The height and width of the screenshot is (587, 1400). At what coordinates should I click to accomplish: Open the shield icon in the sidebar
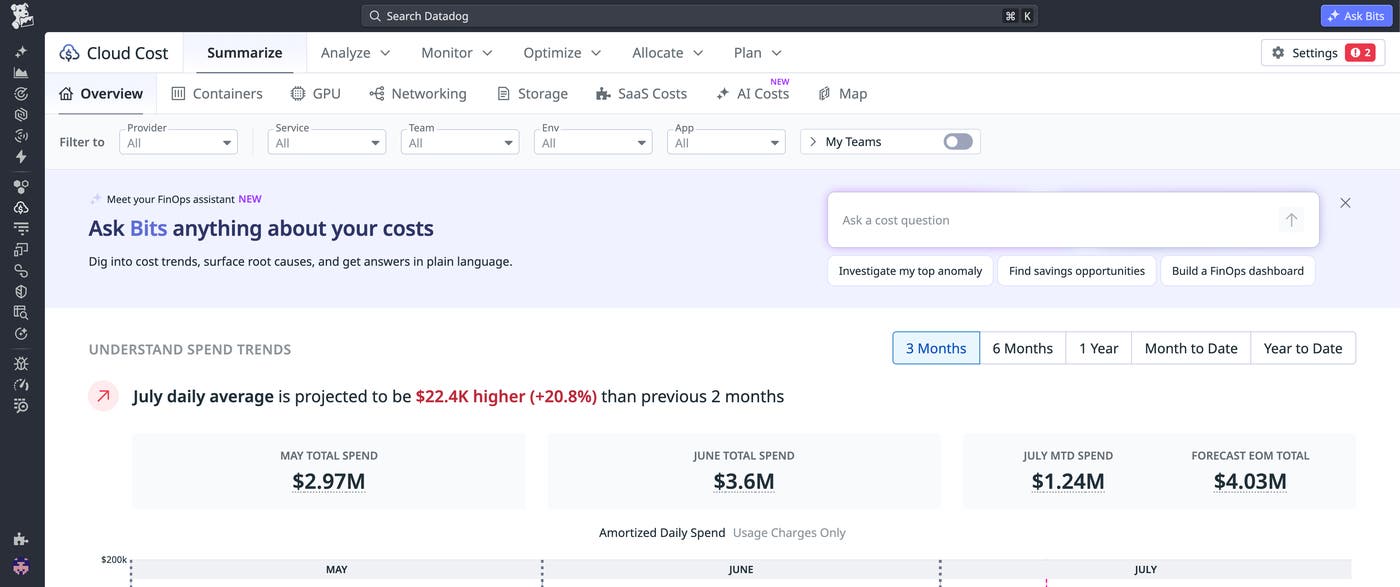point(21,291)
